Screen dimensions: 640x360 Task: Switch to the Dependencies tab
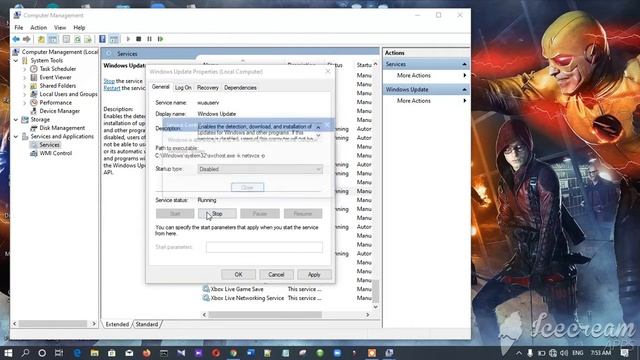click(x=240, y=88)
